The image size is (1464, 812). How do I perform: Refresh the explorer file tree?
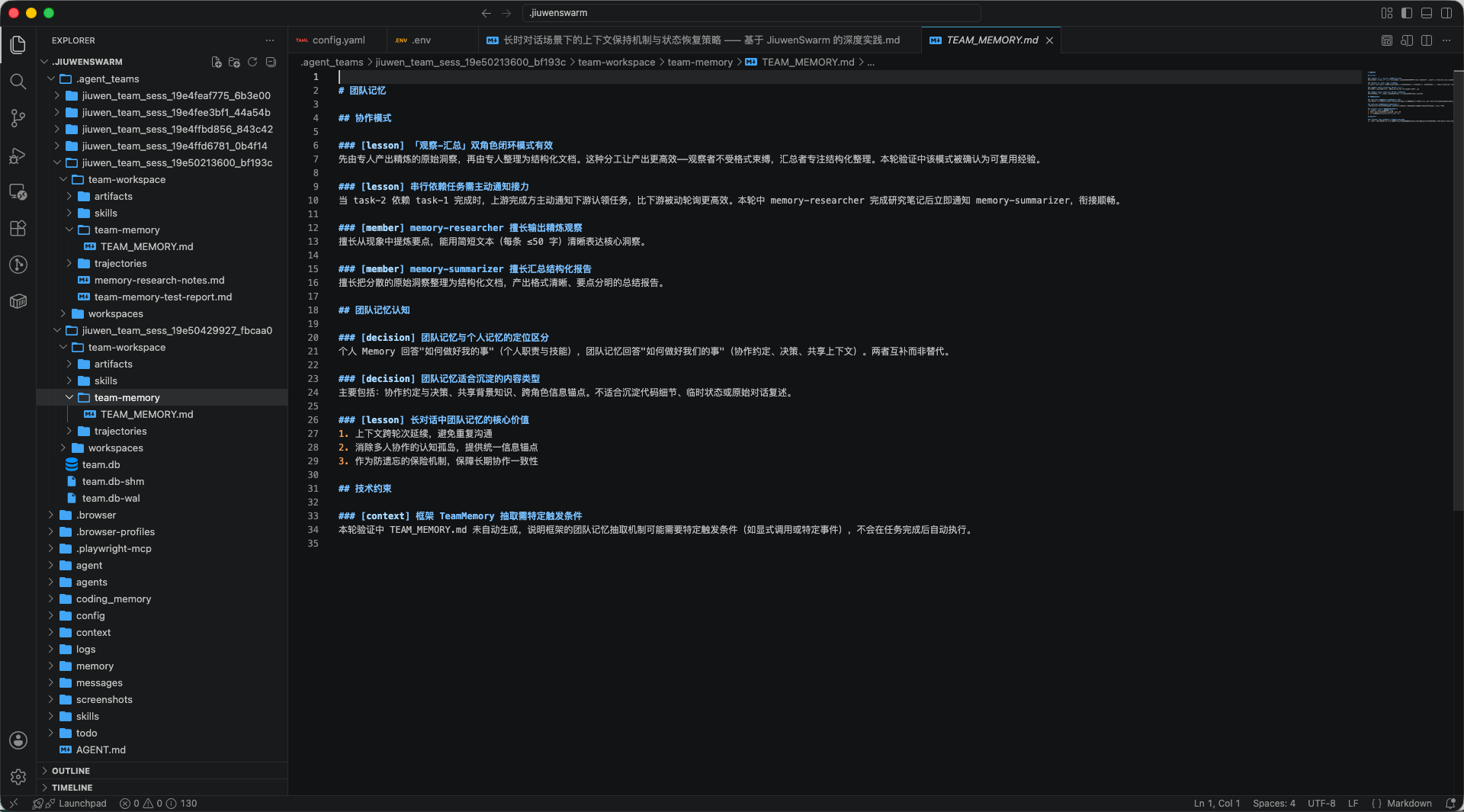[252, 62]
